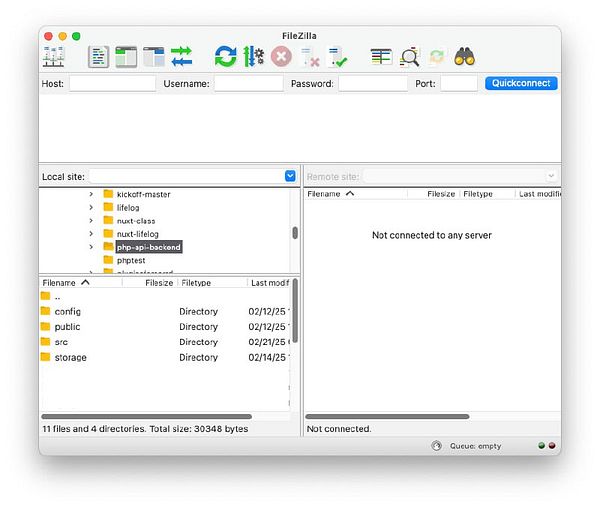Select the src directory row
Screen dimensions: 600x507
coord(165,342)
